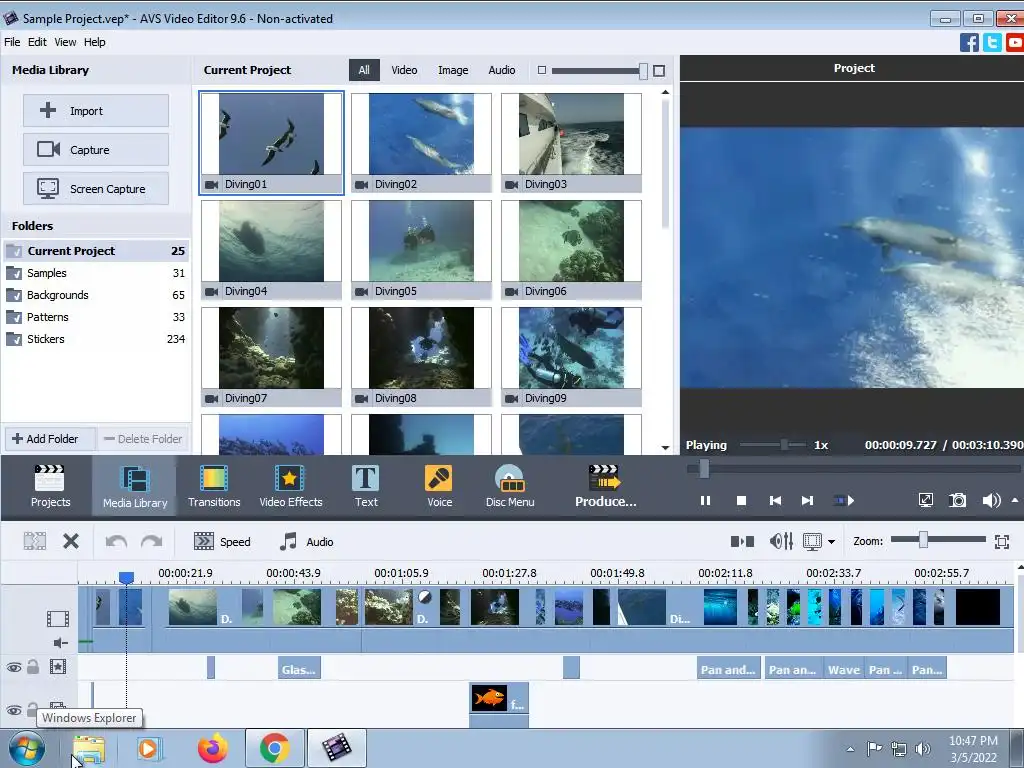
Task: Open Video Effects panel
Action: 291,486
